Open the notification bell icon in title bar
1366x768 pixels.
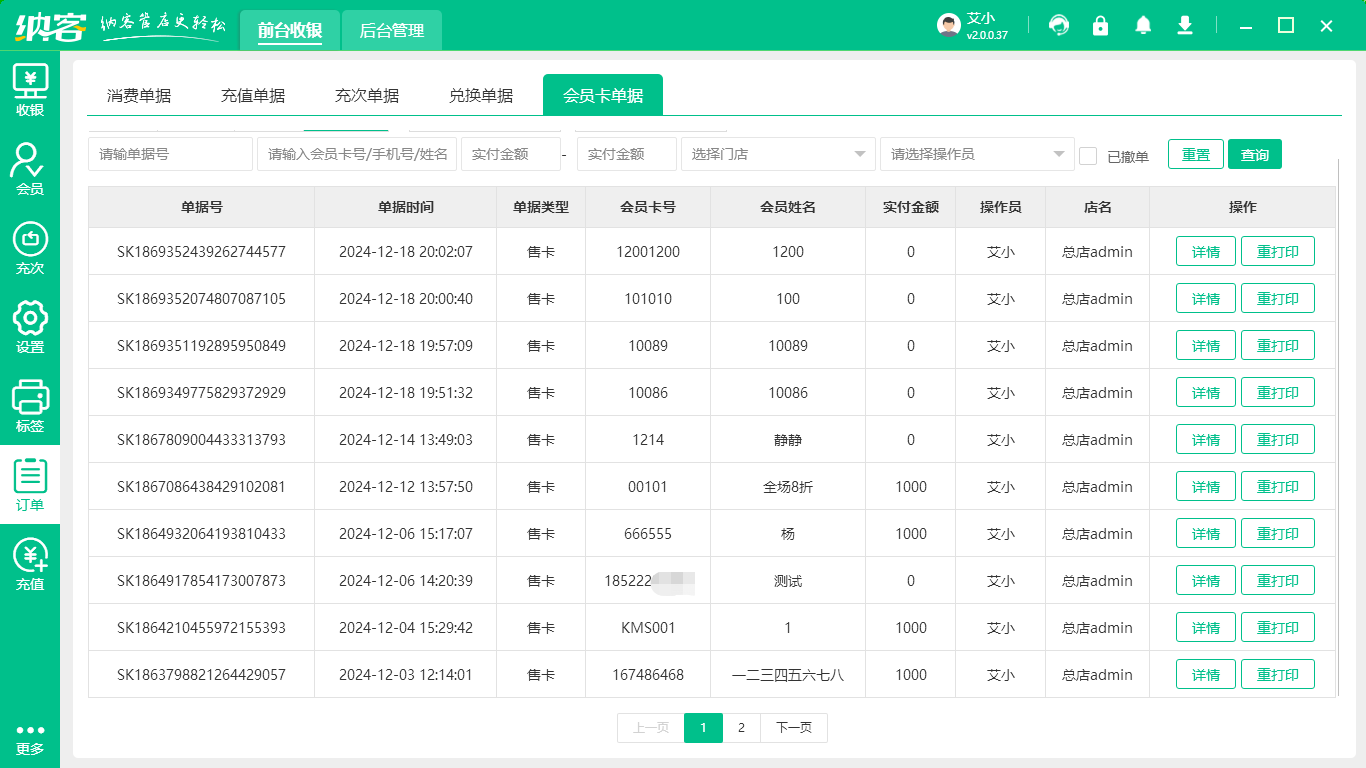coord(1143,25)
